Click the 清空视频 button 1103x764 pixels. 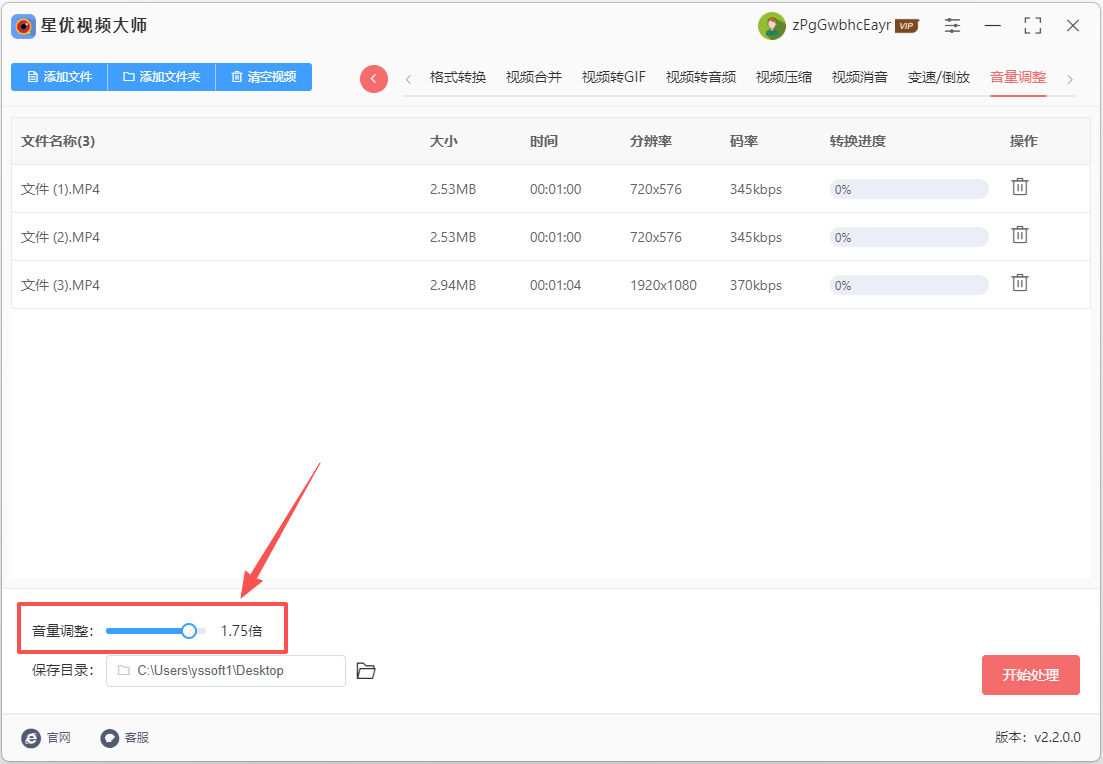(x=264, y=77)
